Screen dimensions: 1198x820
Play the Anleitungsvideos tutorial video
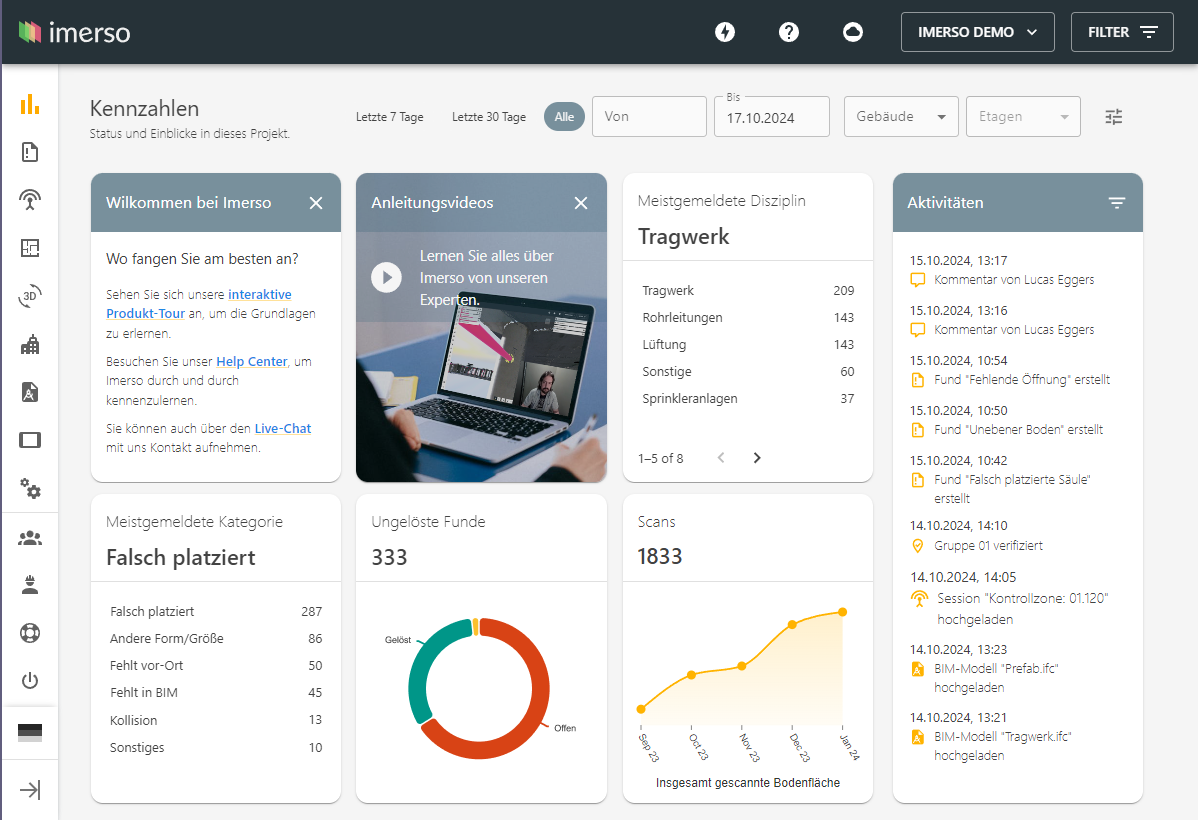coord(387,277)
